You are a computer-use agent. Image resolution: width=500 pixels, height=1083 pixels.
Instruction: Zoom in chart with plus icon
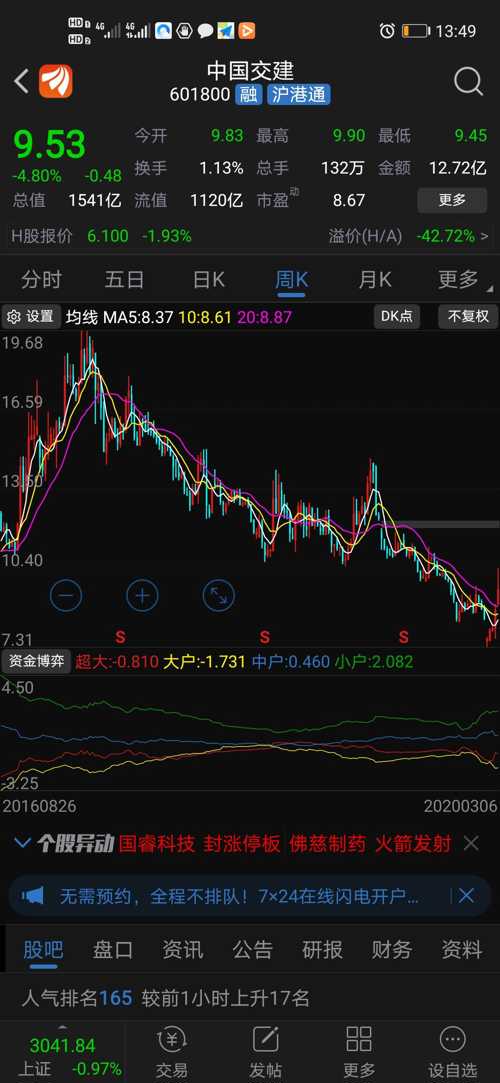click(x=142, y=595)
